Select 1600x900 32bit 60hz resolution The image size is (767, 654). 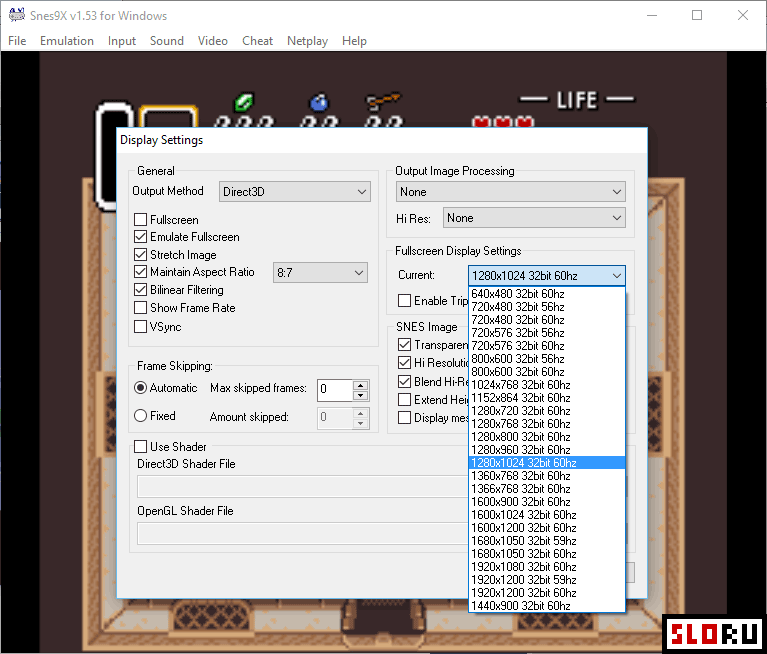pos(547,502)
